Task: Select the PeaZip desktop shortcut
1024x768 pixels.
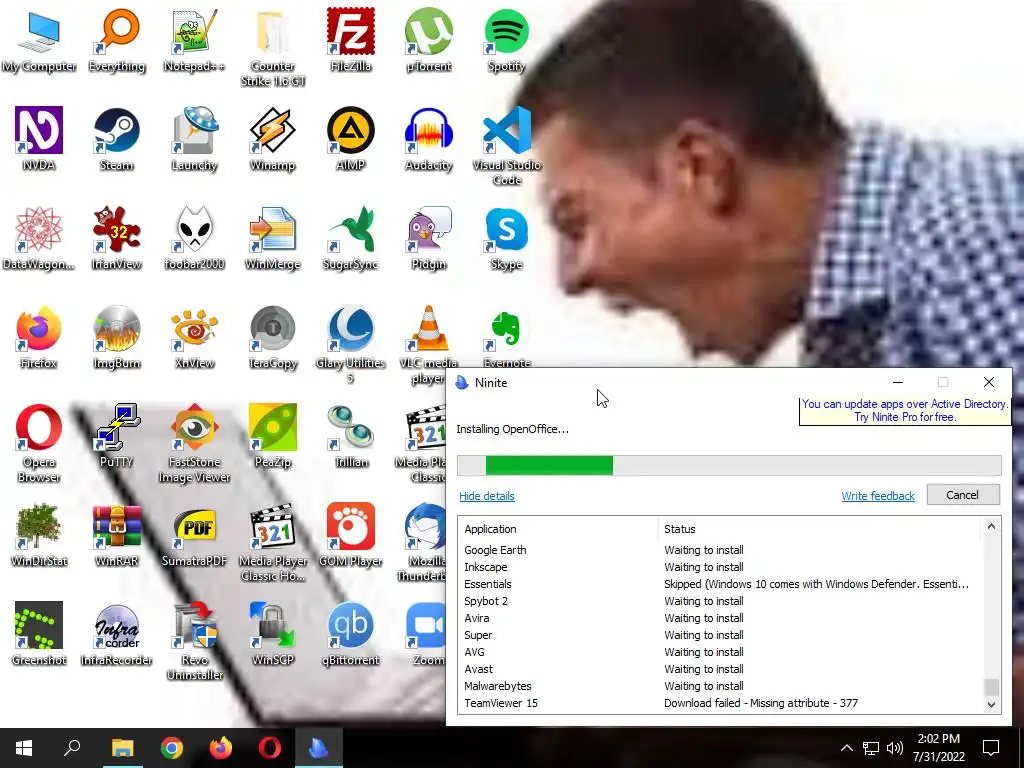Action: click(272, 436)
